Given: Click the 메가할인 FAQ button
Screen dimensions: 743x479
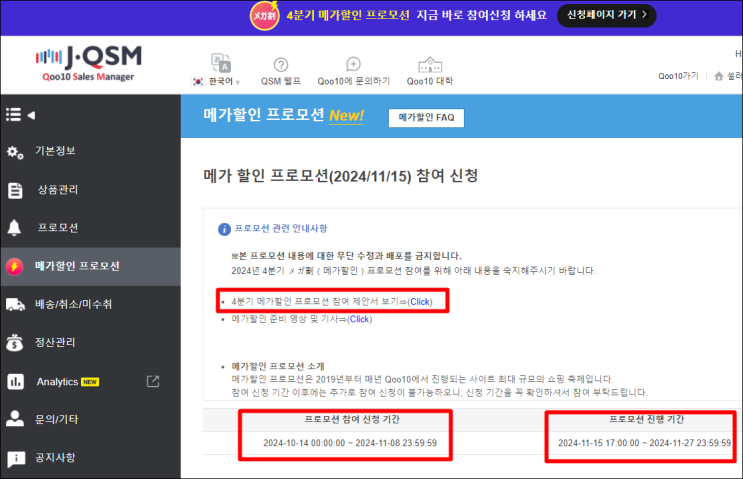Looking at the screenshot, I should coord(426,117).
